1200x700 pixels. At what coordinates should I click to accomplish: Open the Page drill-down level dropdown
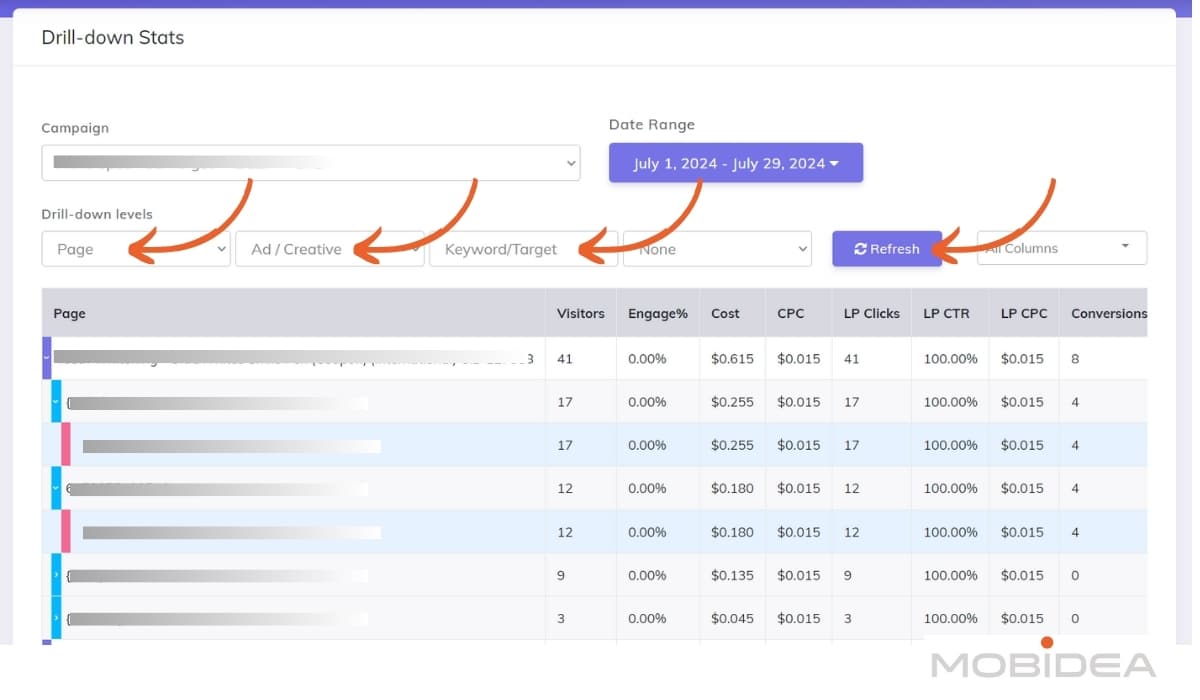135,249
